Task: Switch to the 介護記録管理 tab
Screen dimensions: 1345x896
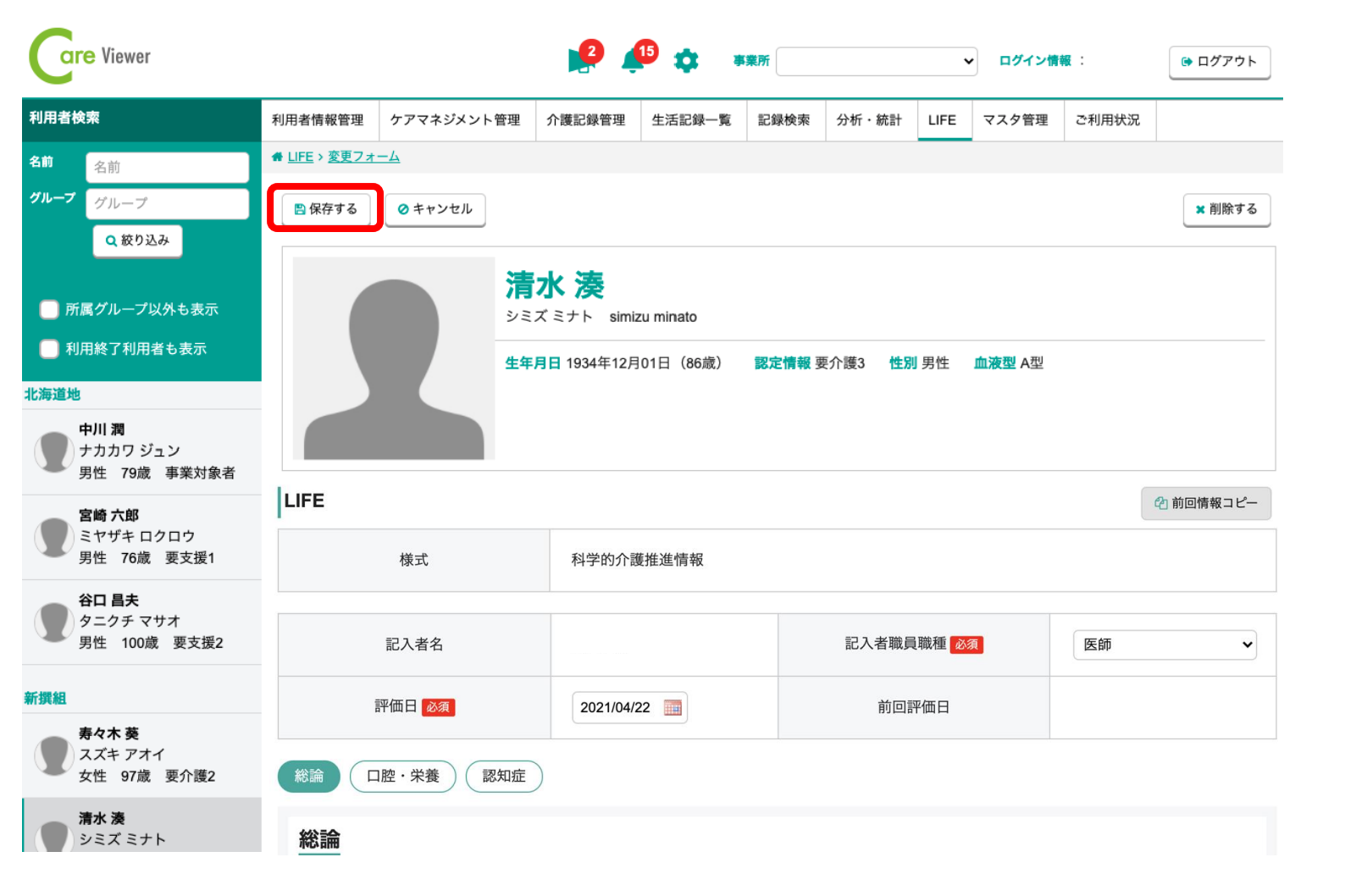Action: [585, 120]
